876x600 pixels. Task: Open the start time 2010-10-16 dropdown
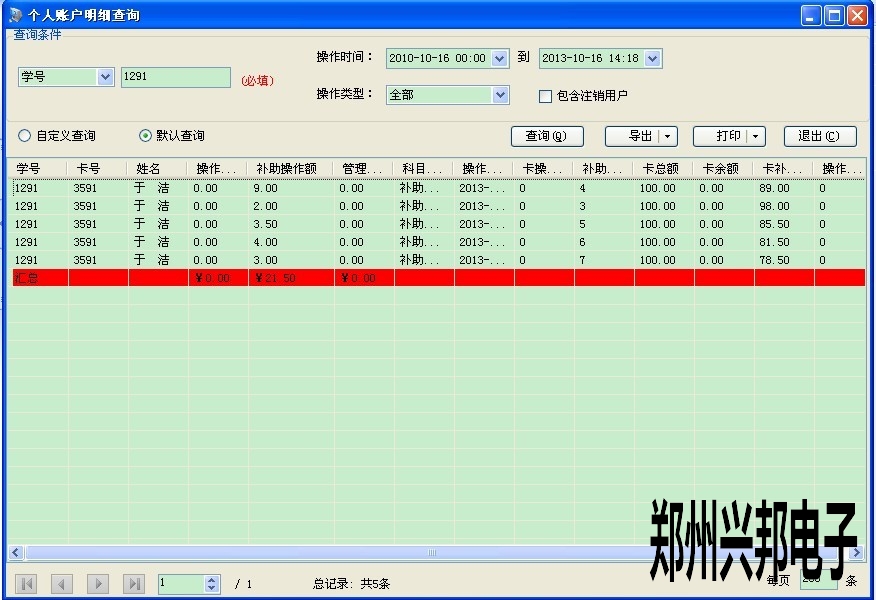point(499,58)
